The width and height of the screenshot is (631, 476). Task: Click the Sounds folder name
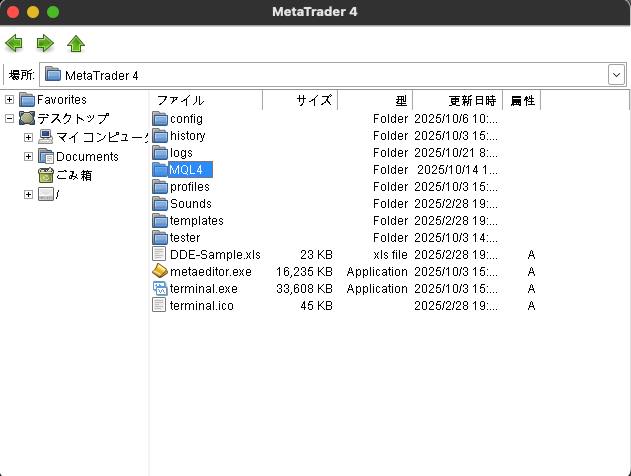pyautogui.click(x=191, y=204)
